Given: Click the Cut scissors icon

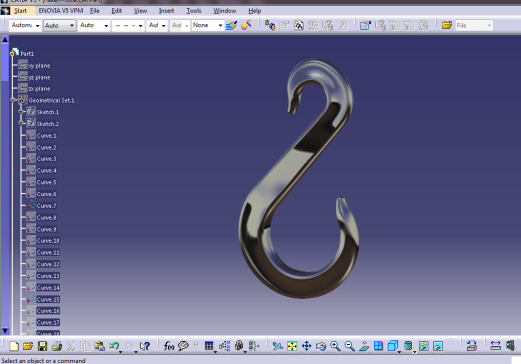Looking at the screenshot, I should coord(71,346).
